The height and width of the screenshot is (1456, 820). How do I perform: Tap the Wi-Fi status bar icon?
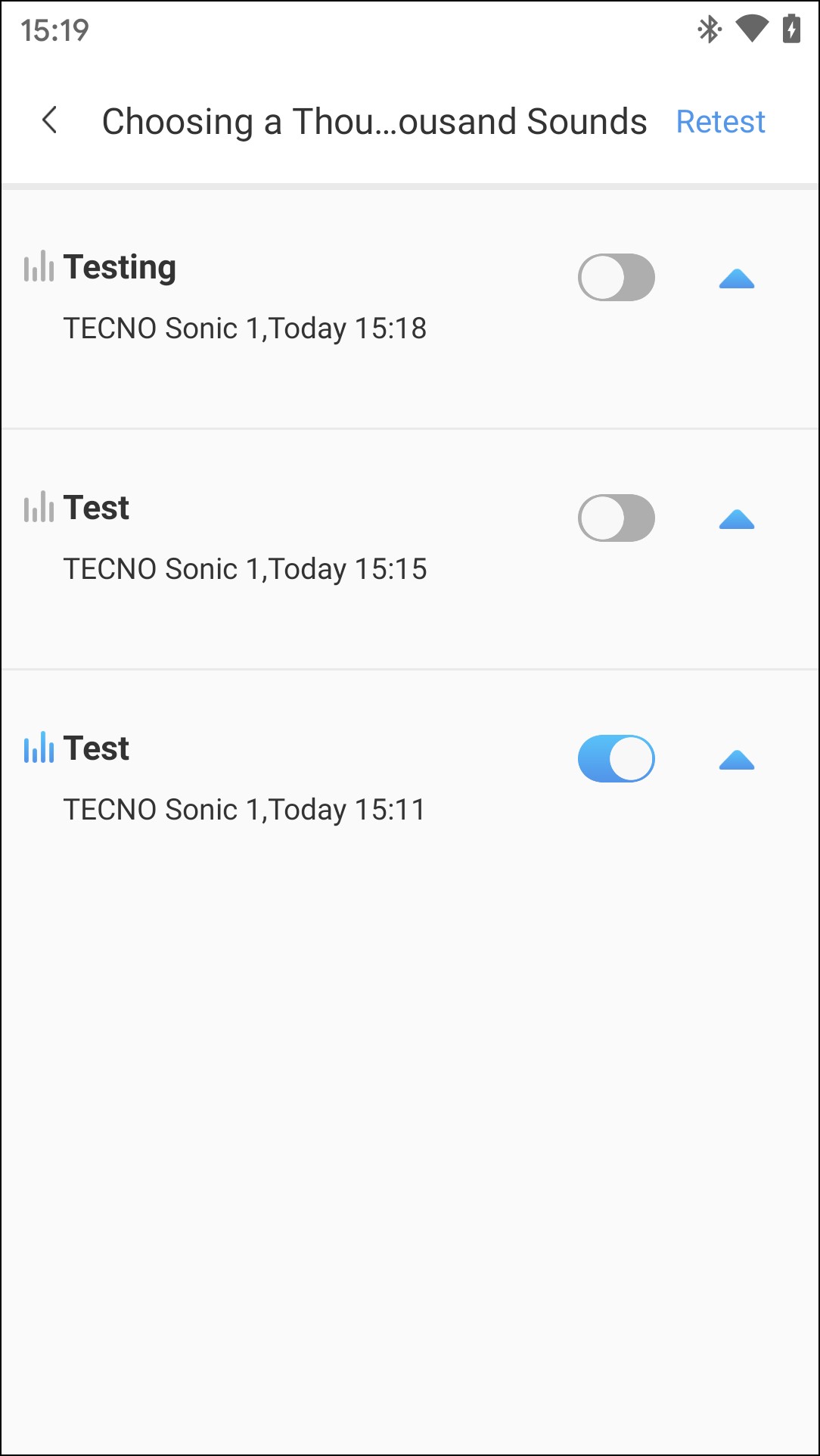pyautogui.click(x=751, y=30)
